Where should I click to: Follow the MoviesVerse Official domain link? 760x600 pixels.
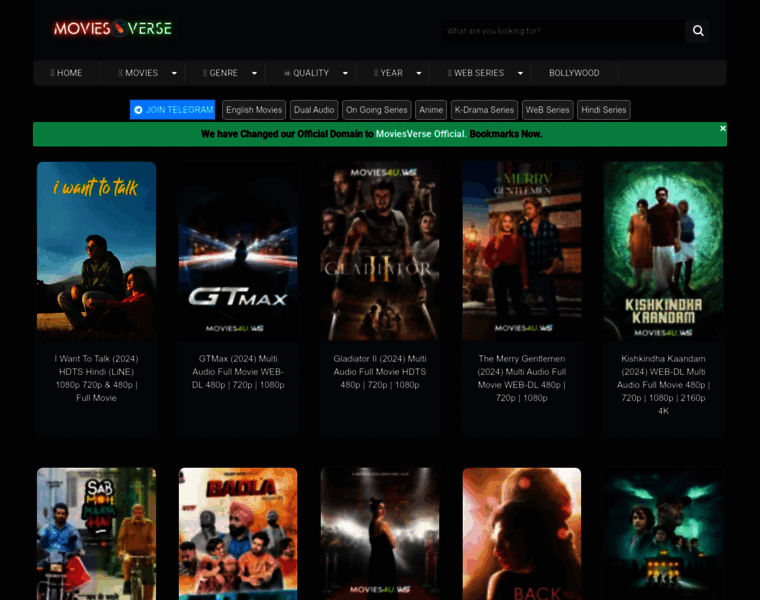point(420,134)
